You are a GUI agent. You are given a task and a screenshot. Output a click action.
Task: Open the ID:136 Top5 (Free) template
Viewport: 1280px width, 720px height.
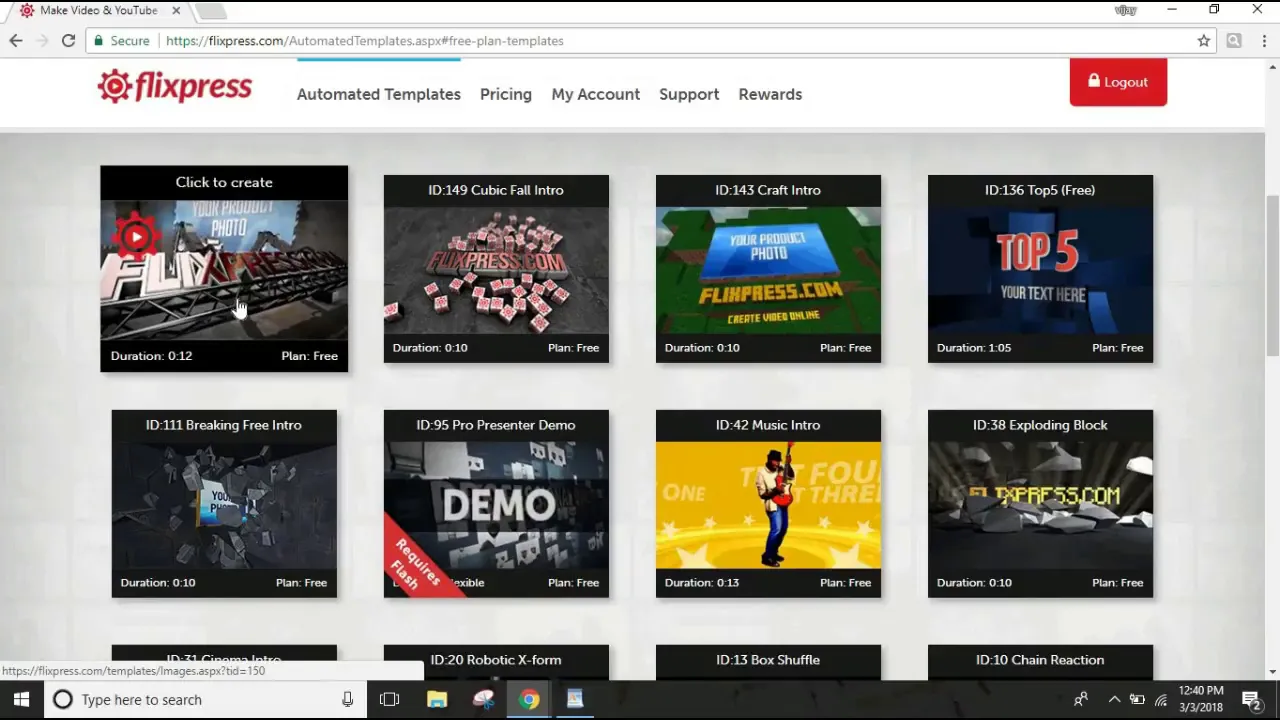[x=1040, y=269]
